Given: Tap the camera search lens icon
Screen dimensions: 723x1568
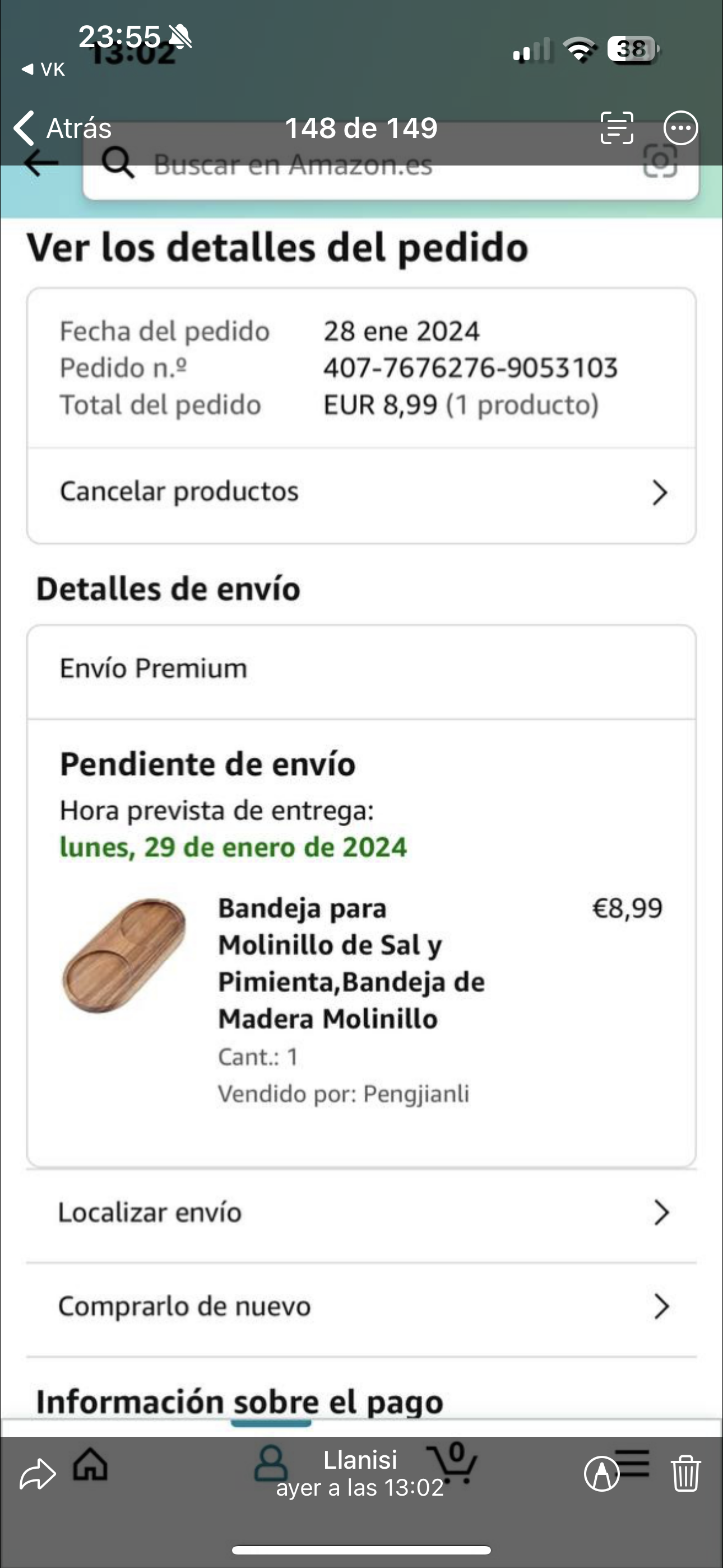Looking at the screenshot, I should 660,162.
